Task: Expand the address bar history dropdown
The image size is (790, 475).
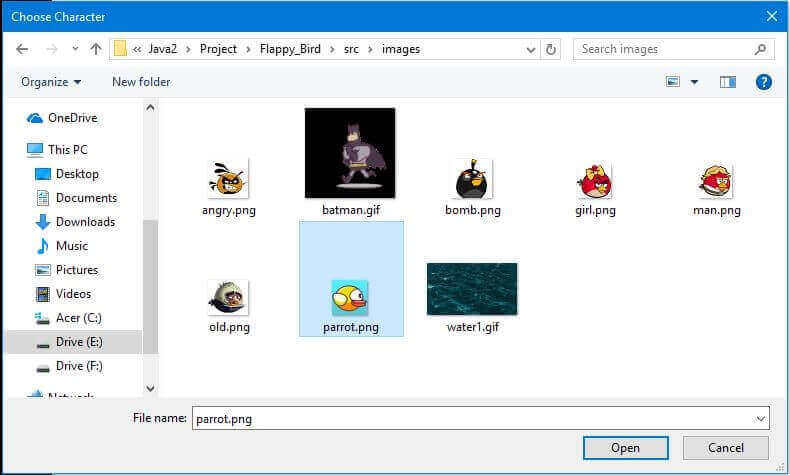Action: 530,49
